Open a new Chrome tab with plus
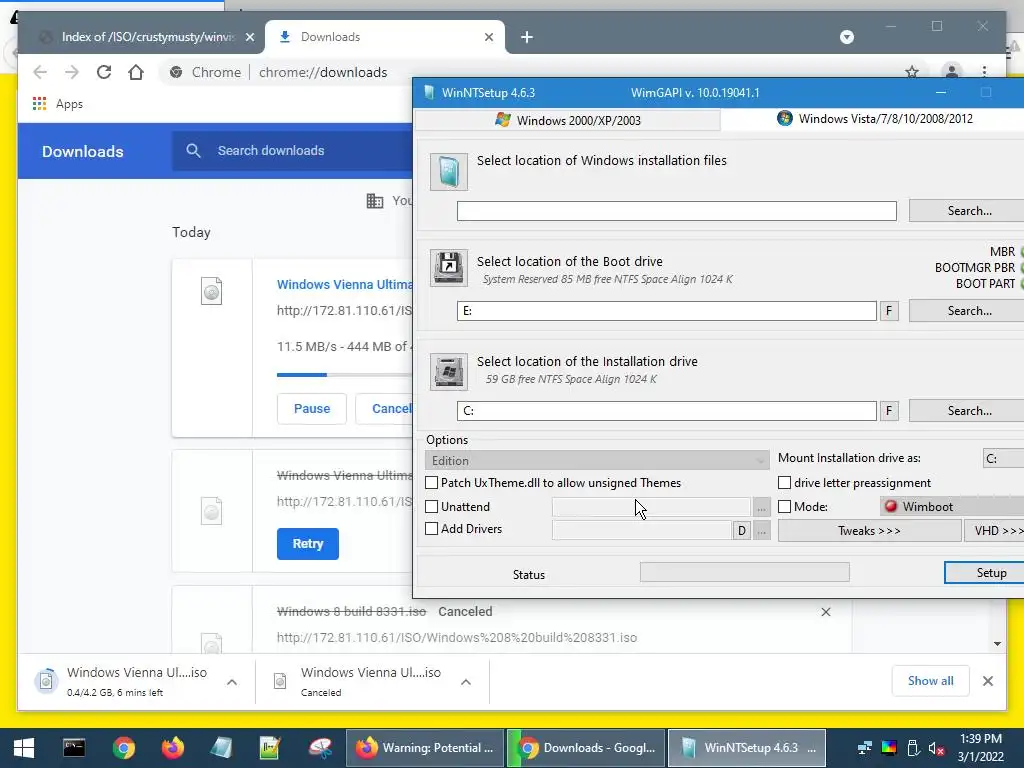 [x=527, y=37]
